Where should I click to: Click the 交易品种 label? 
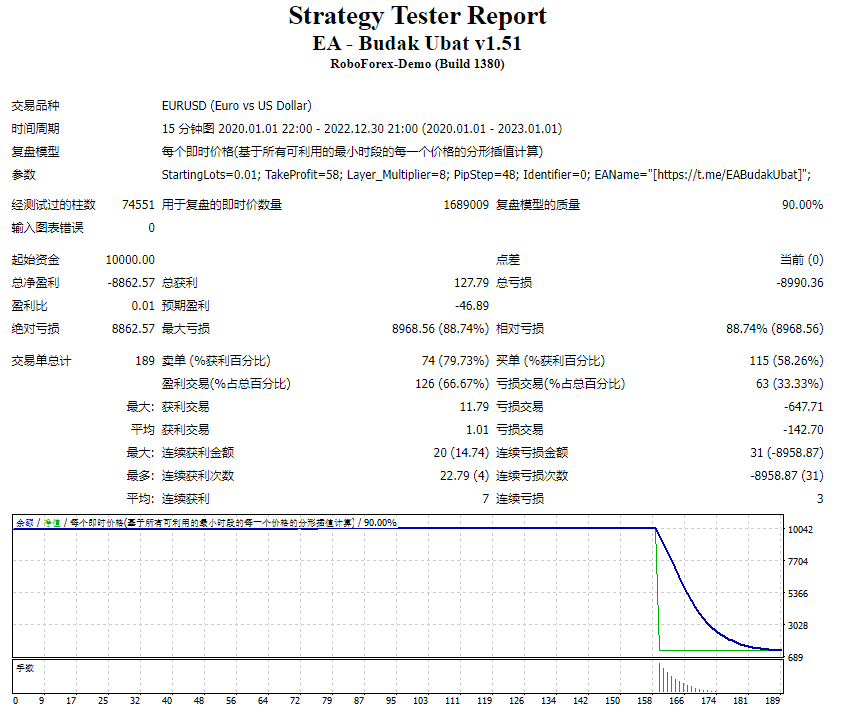tap(35, 105)
